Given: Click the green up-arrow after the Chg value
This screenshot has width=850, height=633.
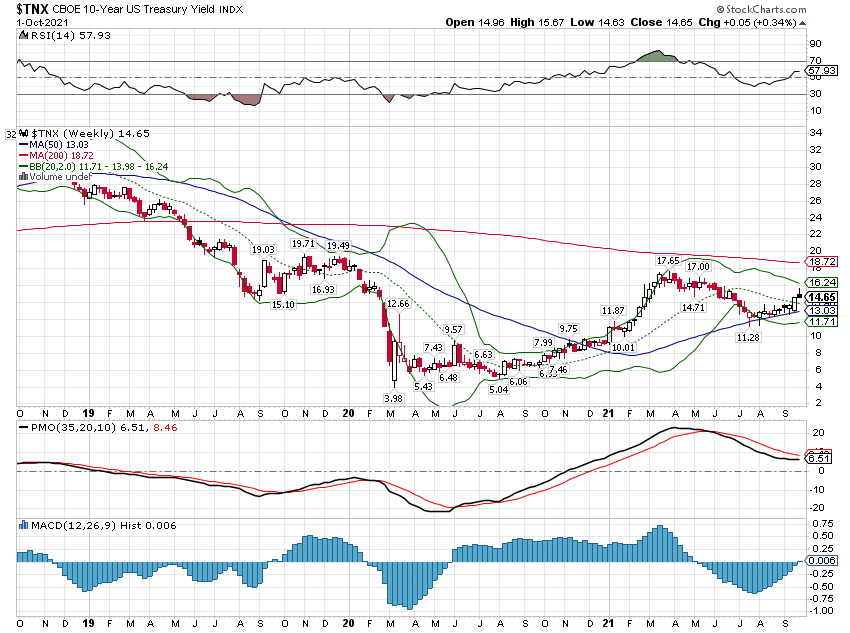Looking at the screenshot, I should coord(802,23).
